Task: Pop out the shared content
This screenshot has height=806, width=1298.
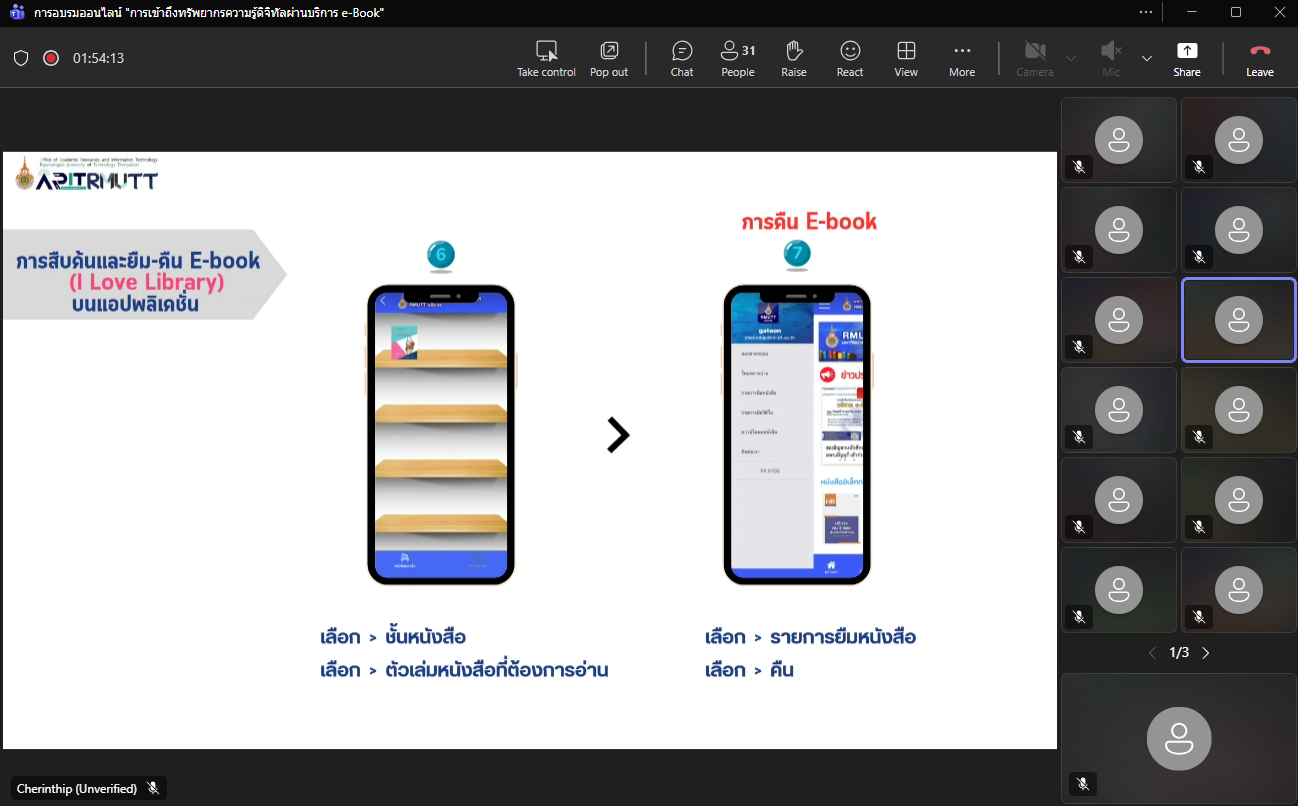Action: [x=609, y=58]
